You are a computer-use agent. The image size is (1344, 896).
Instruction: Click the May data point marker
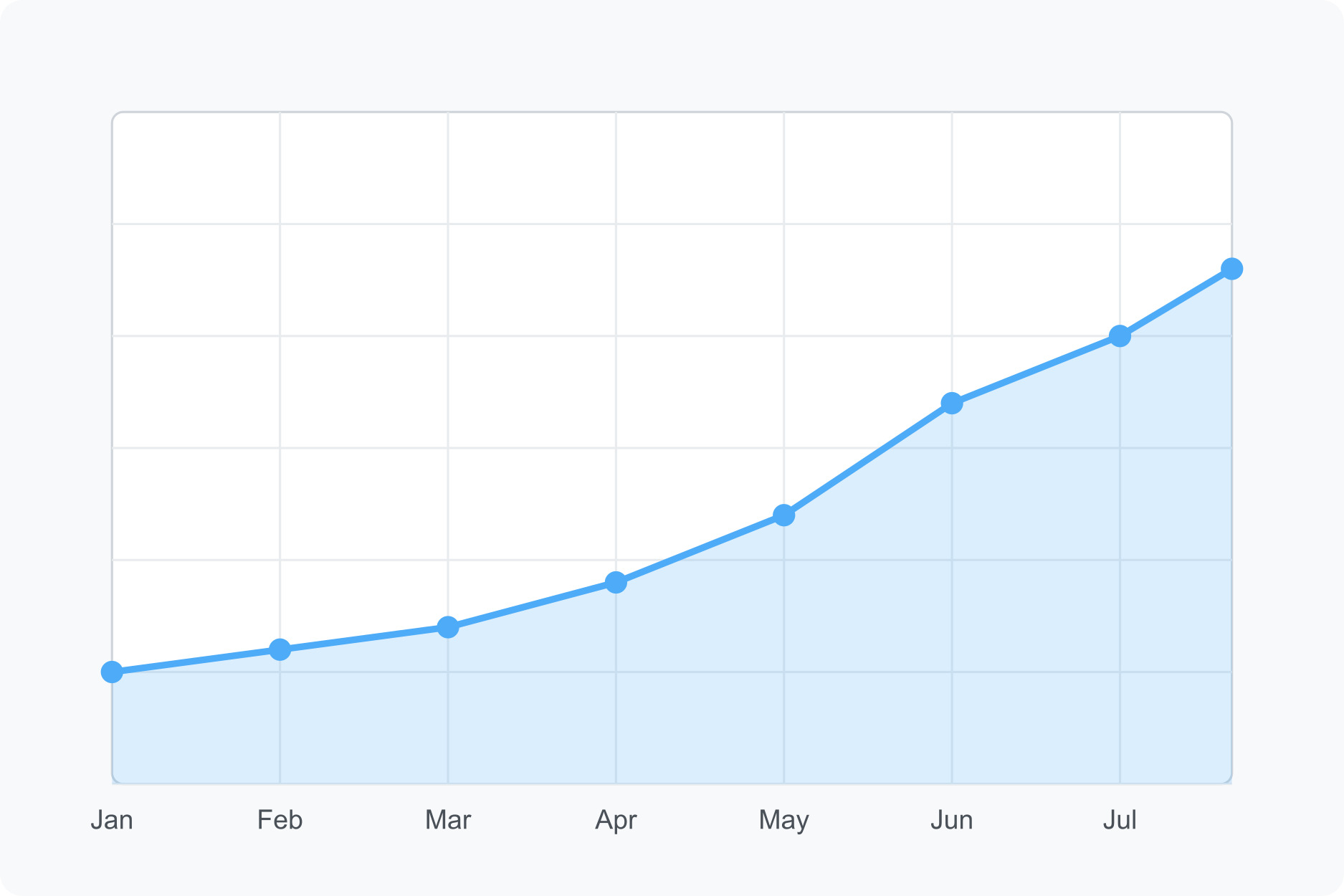[x=784, y=515]
